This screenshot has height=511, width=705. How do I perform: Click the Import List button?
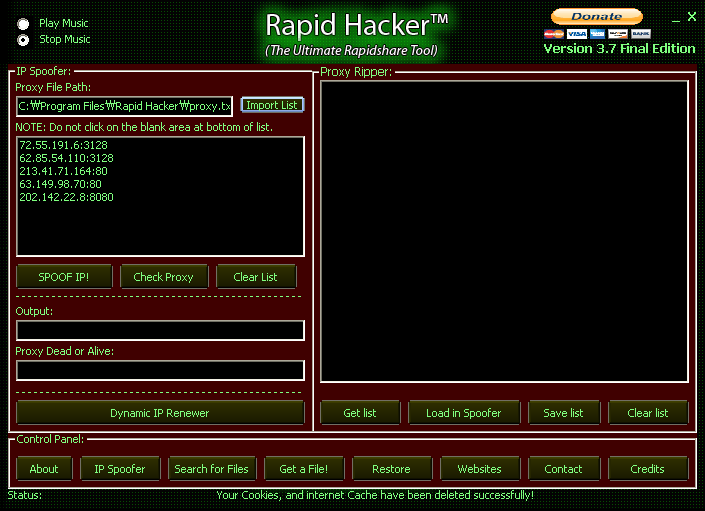pos(272,105)
